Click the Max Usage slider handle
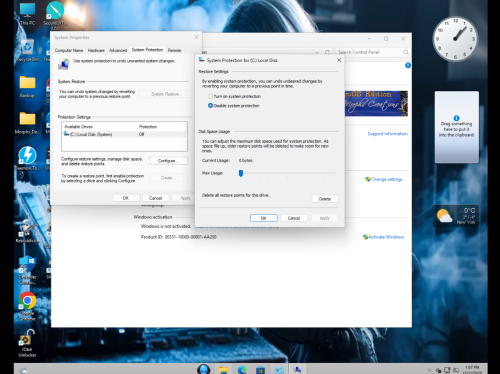 [241, 173]
